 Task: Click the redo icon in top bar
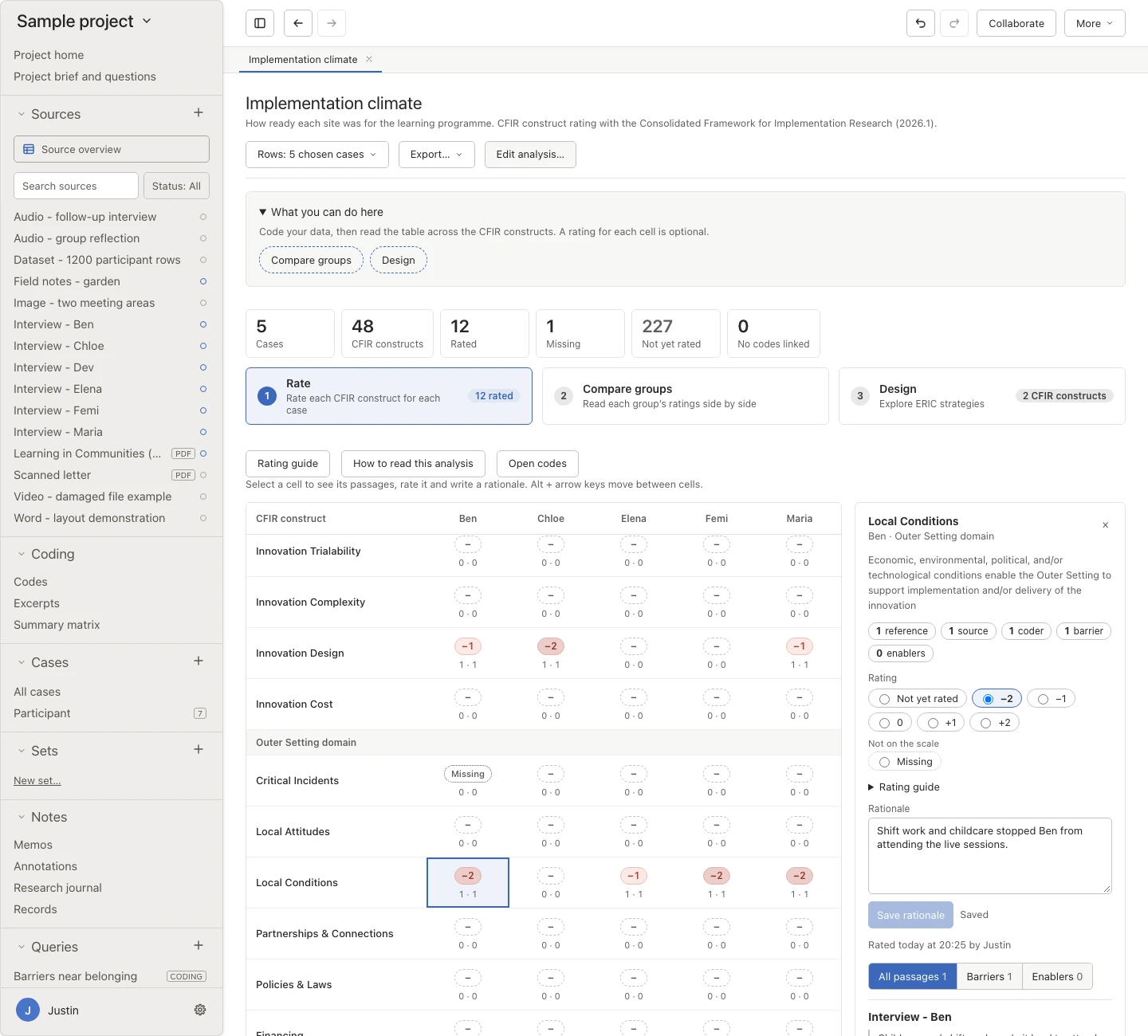coord(954,23)
